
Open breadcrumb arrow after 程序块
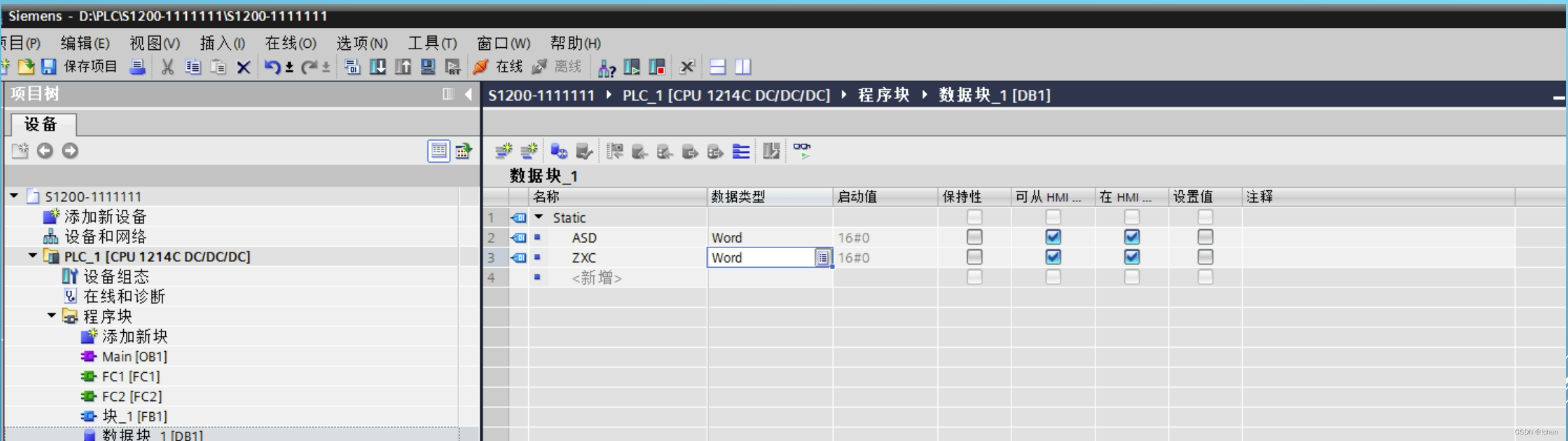925,95
